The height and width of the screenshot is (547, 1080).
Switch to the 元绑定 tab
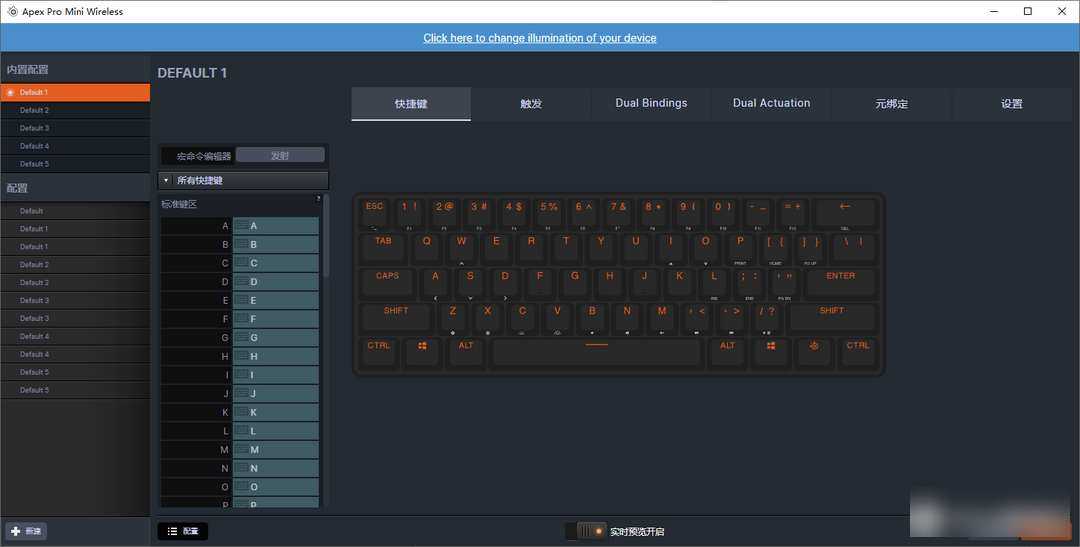[x=892, y=104]
